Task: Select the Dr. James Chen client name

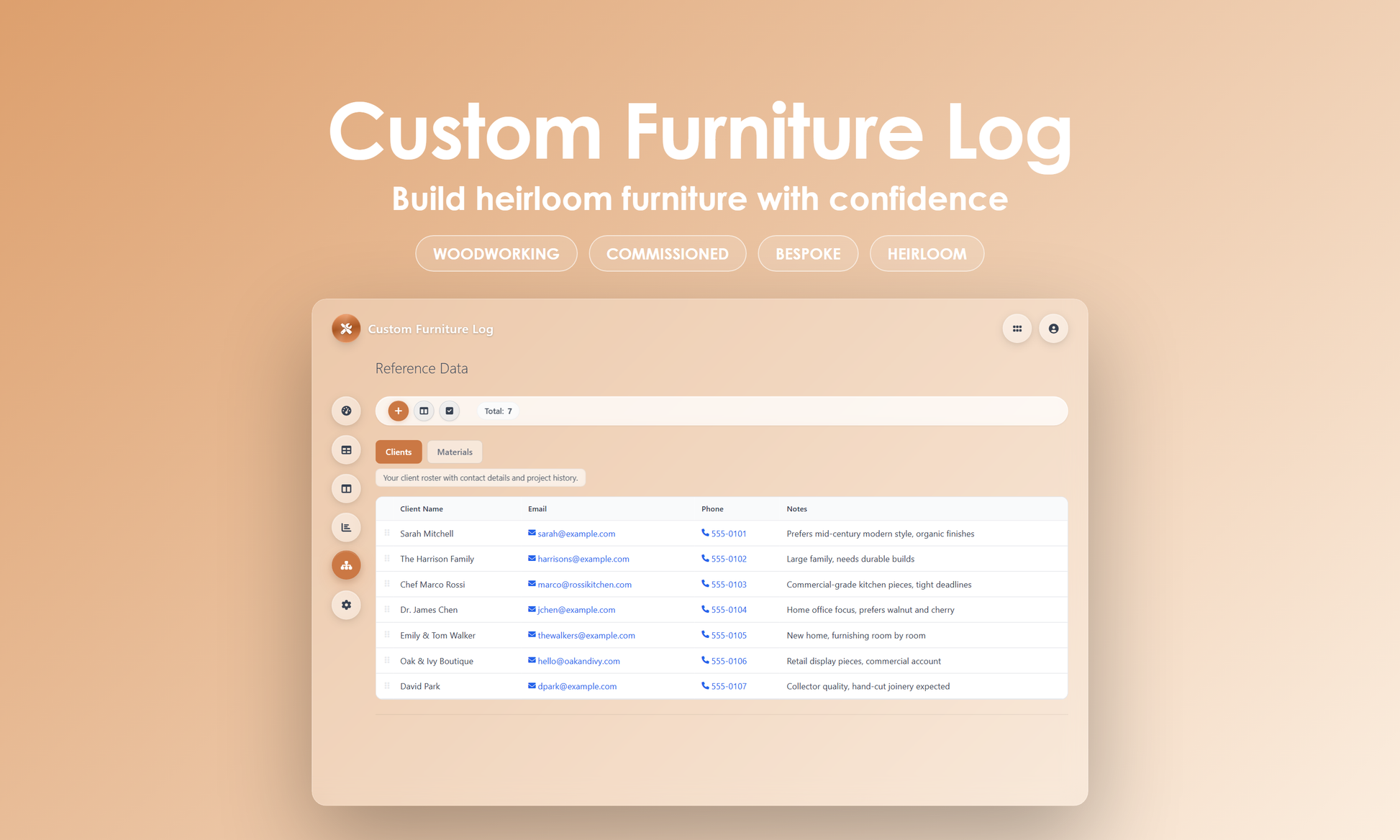Action: (x=429, y=610)
